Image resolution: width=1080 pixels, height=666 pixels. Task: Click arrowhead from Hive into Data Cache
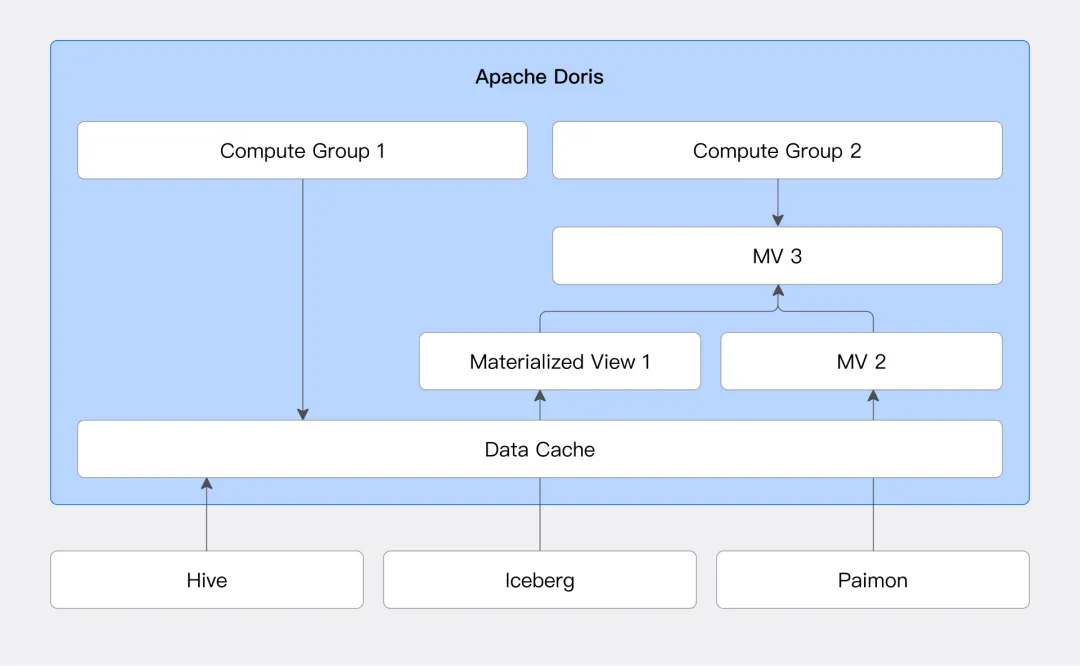[207, 484]
